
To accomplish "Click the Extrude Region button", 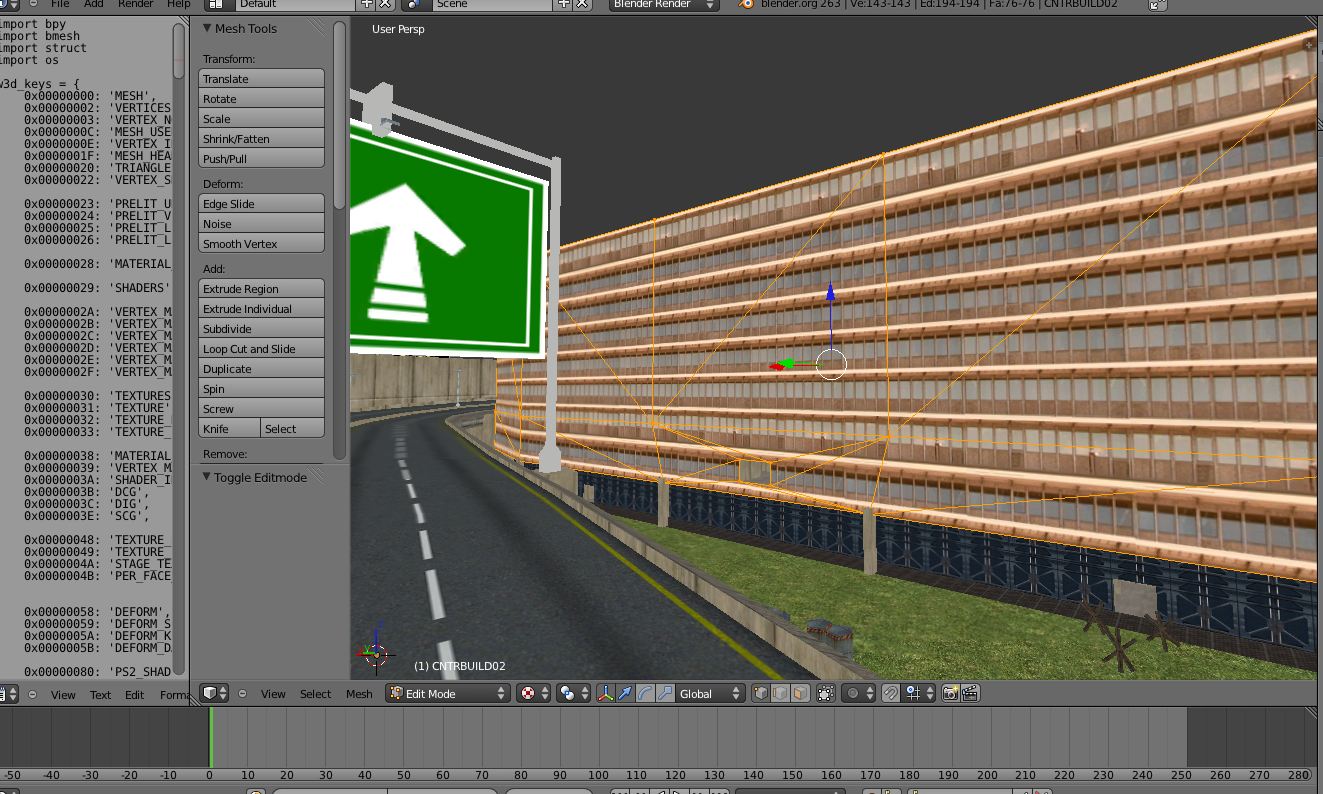I will coord(261,289).
